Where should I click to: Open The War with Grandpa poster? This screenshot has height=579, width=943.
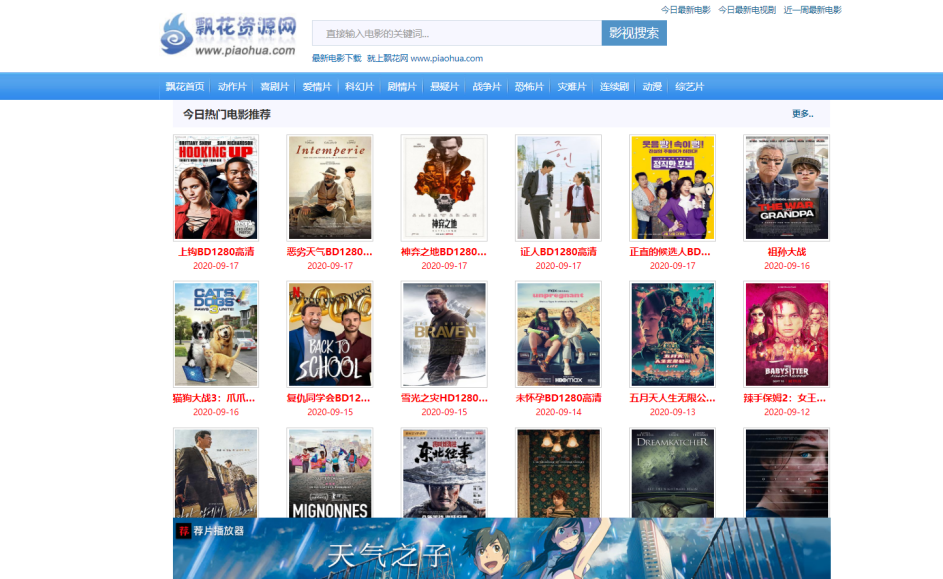click(787, 188)
